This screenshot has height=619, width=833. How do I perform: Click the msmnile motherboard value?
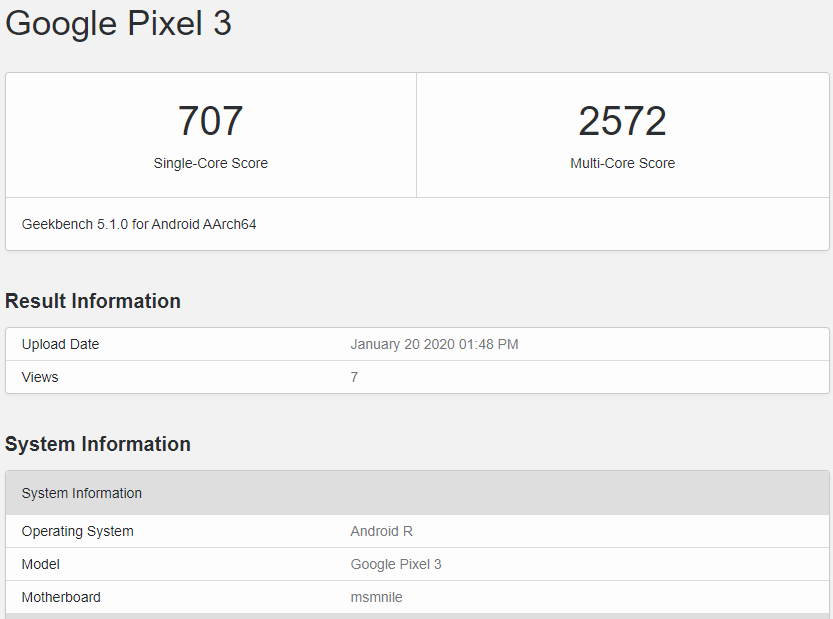click(x=376, y=597)
